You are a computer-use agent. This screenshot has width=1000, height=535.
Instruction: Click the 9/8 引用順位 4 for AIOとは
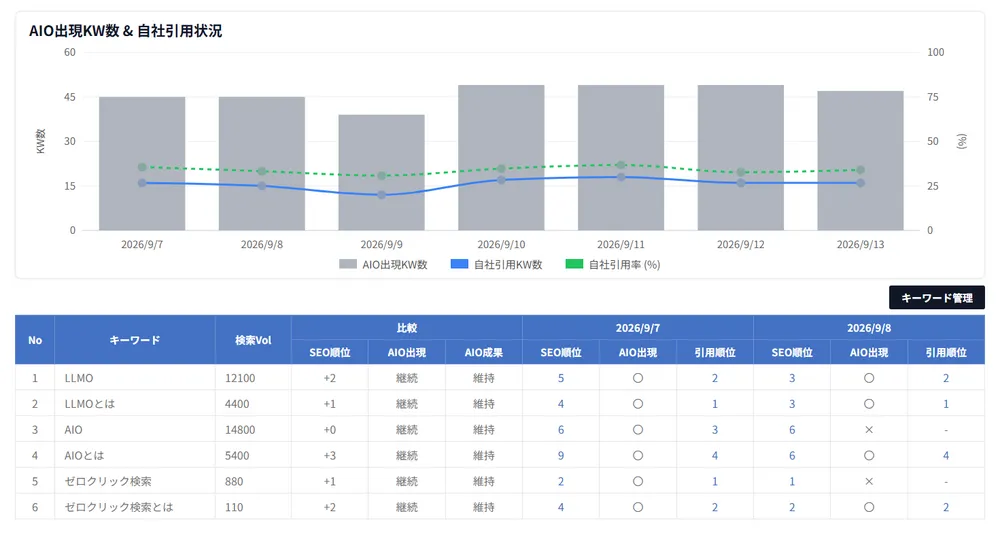coord(946,455)
